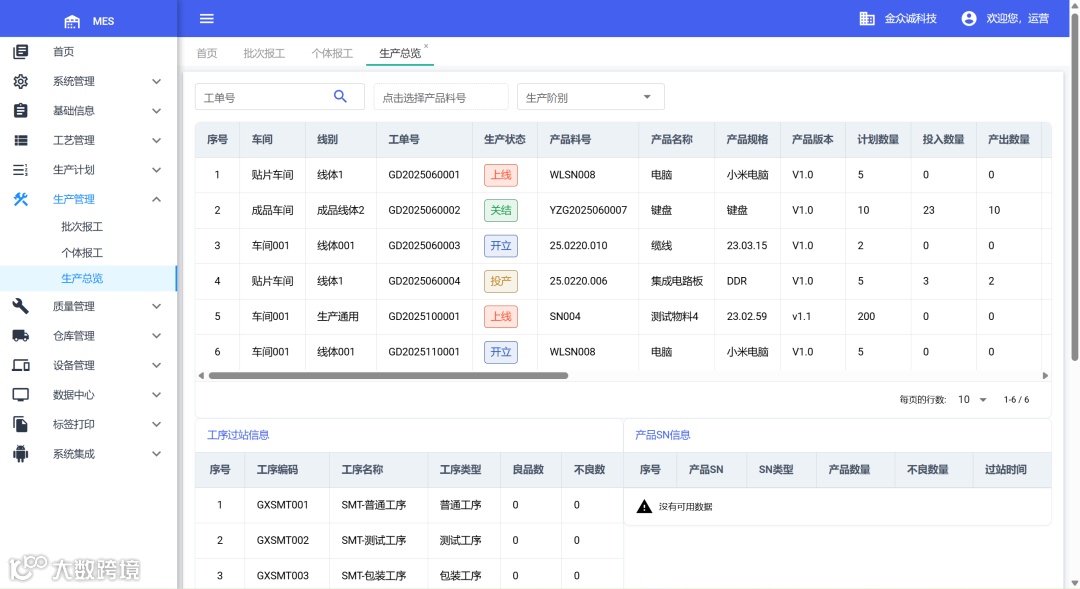Expand the 设备管理 chevron
1080x589 pixels.
(x=156, y=365)
